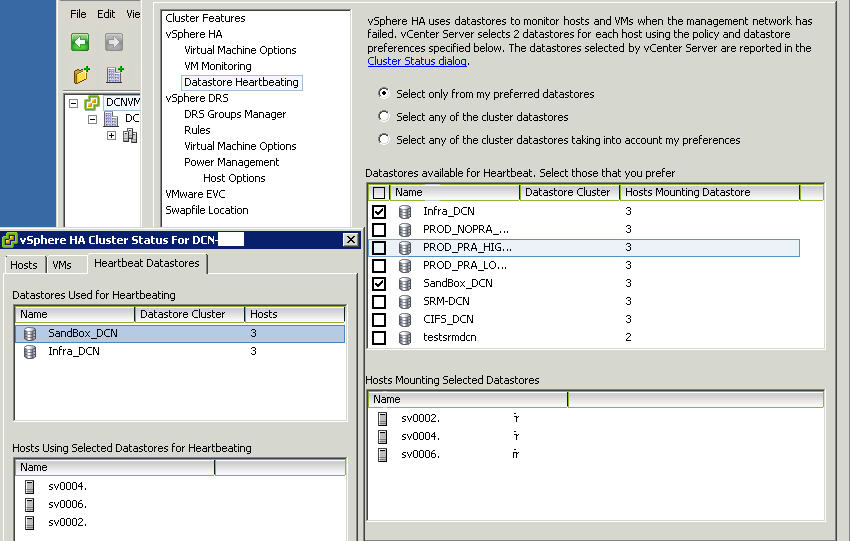Viewport: 850px width, 541px height.
Task: Select the datacenter building icon in tree
Action: (111, 119)
